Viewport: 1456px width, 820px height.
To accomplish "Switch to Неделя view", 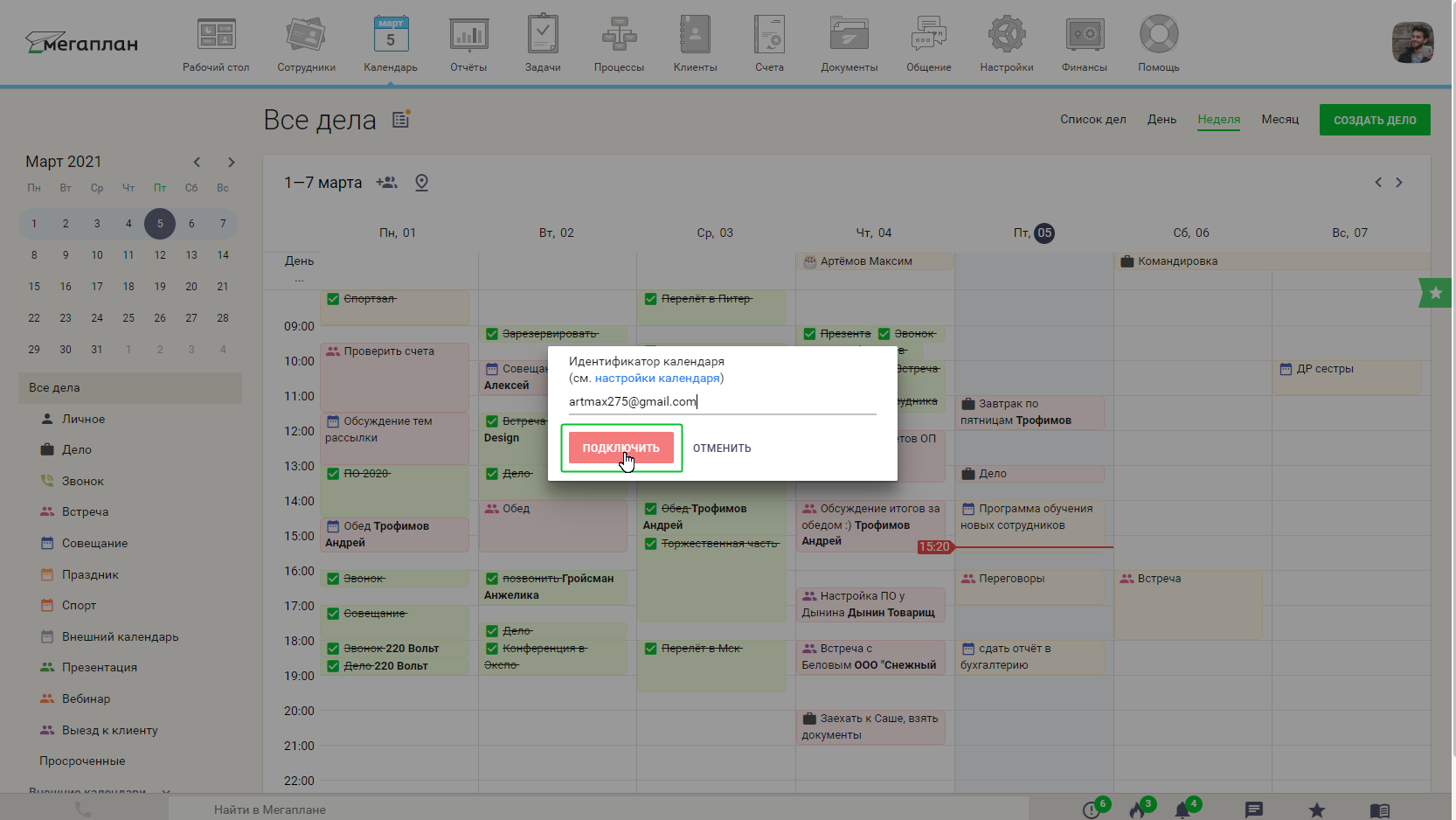I will coord(1219,120).
